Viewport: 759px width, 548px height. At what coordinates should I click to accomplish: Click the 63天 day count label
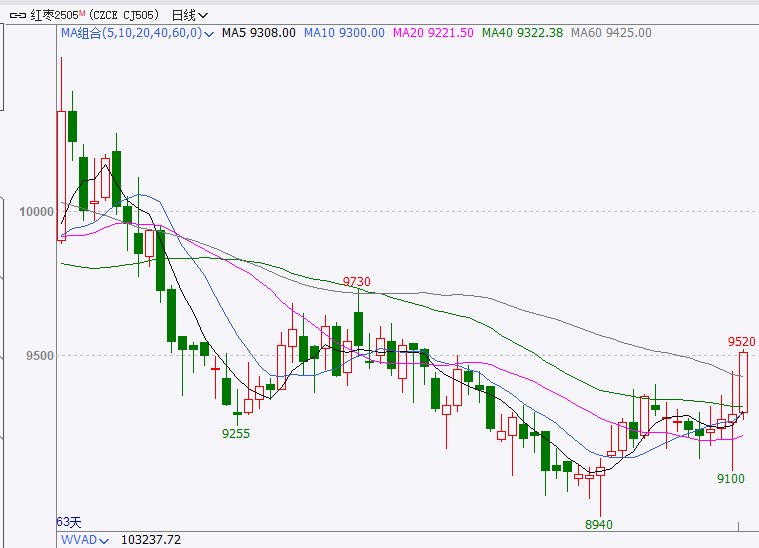[x=69, y=522]
